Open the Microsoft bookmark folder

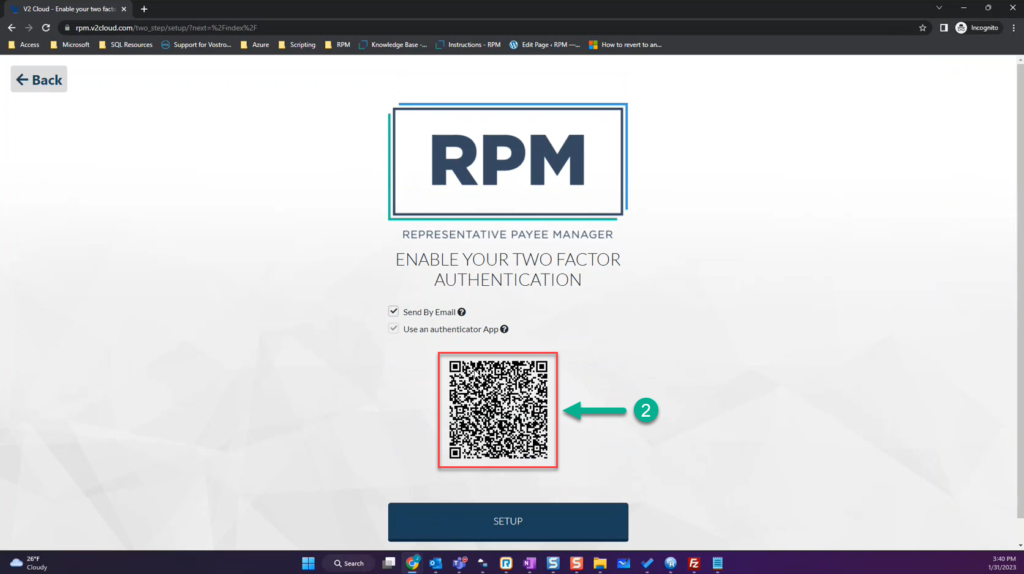click(x=70, y=45)
